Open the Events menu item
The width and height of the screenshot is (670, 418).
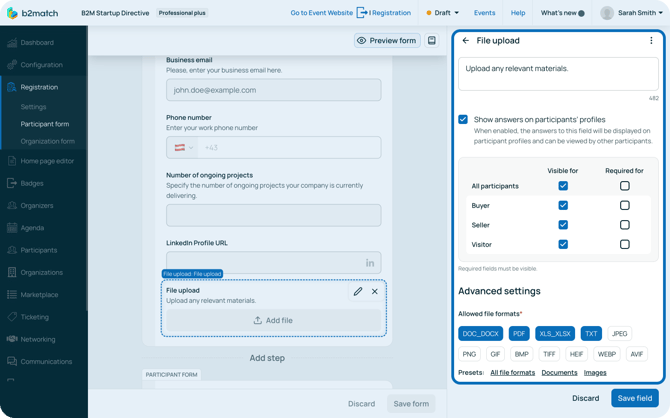484,13
